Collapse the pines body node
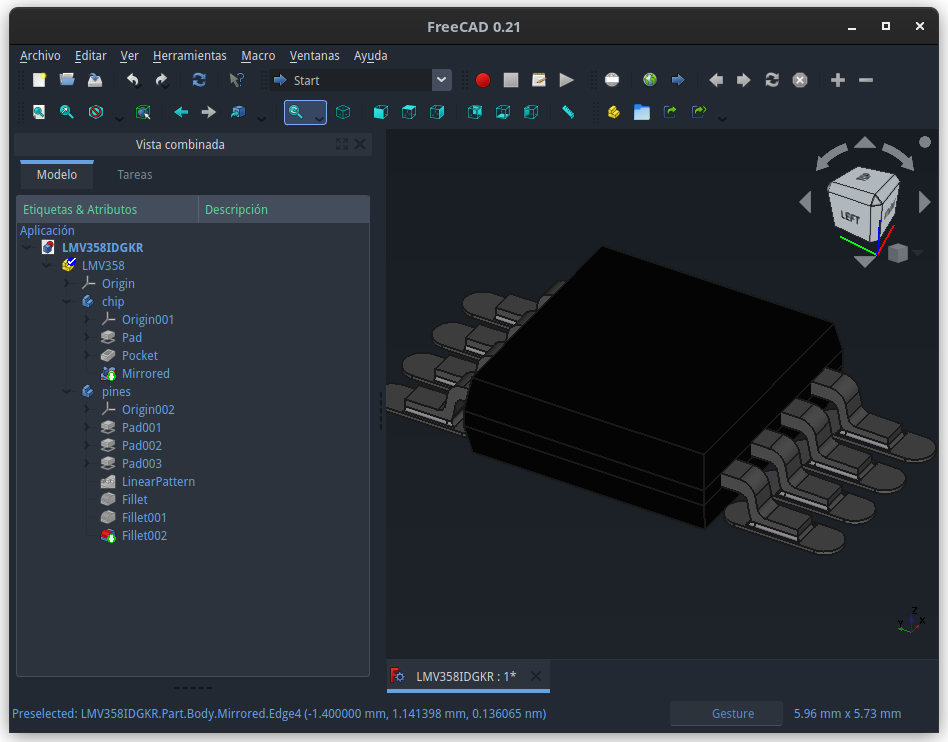948x742 pixels. tap(67, 391)
